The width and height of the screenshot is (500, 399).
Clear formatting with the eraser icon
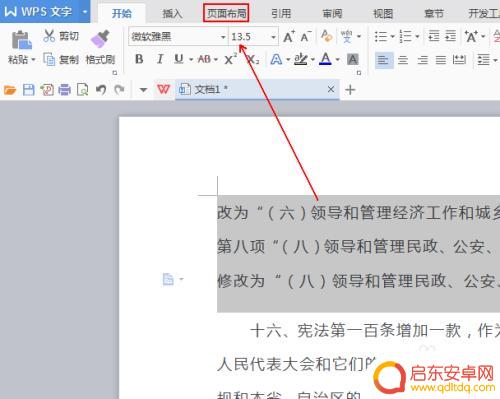coord(326,36)
